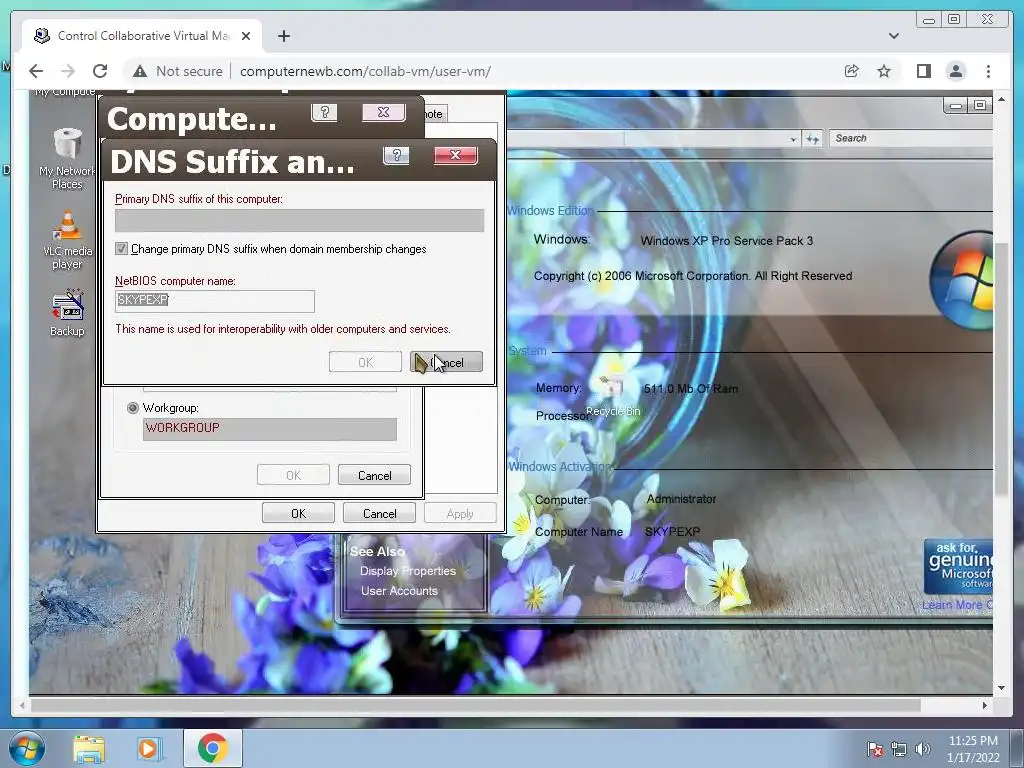The image size is (1024, 768).
Task: Click scroll down arrow of VM view
Action: (1002, 687)
